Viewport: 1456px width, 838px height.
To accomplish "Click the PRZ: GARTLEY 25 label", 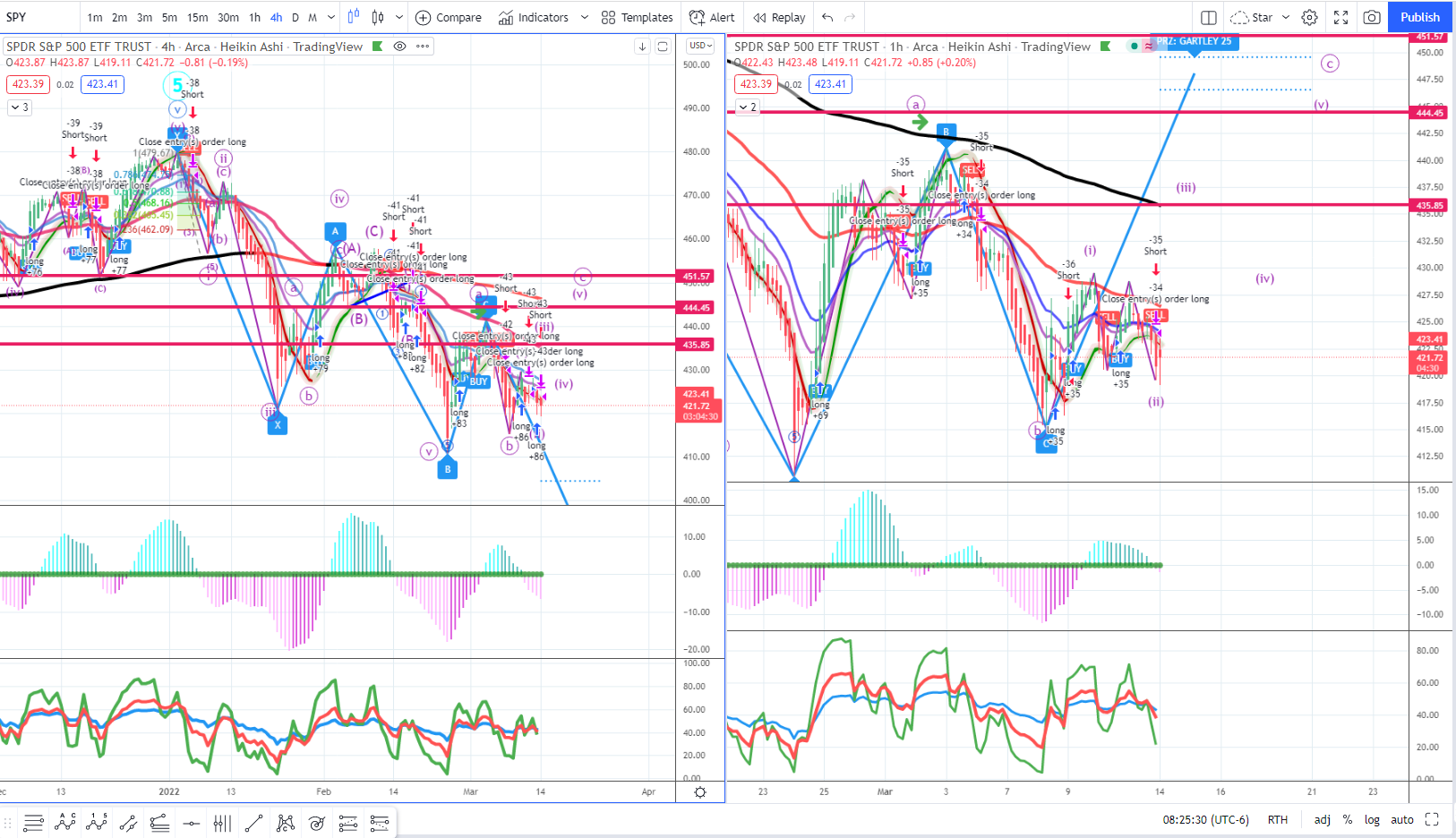I will point(1194,41).
